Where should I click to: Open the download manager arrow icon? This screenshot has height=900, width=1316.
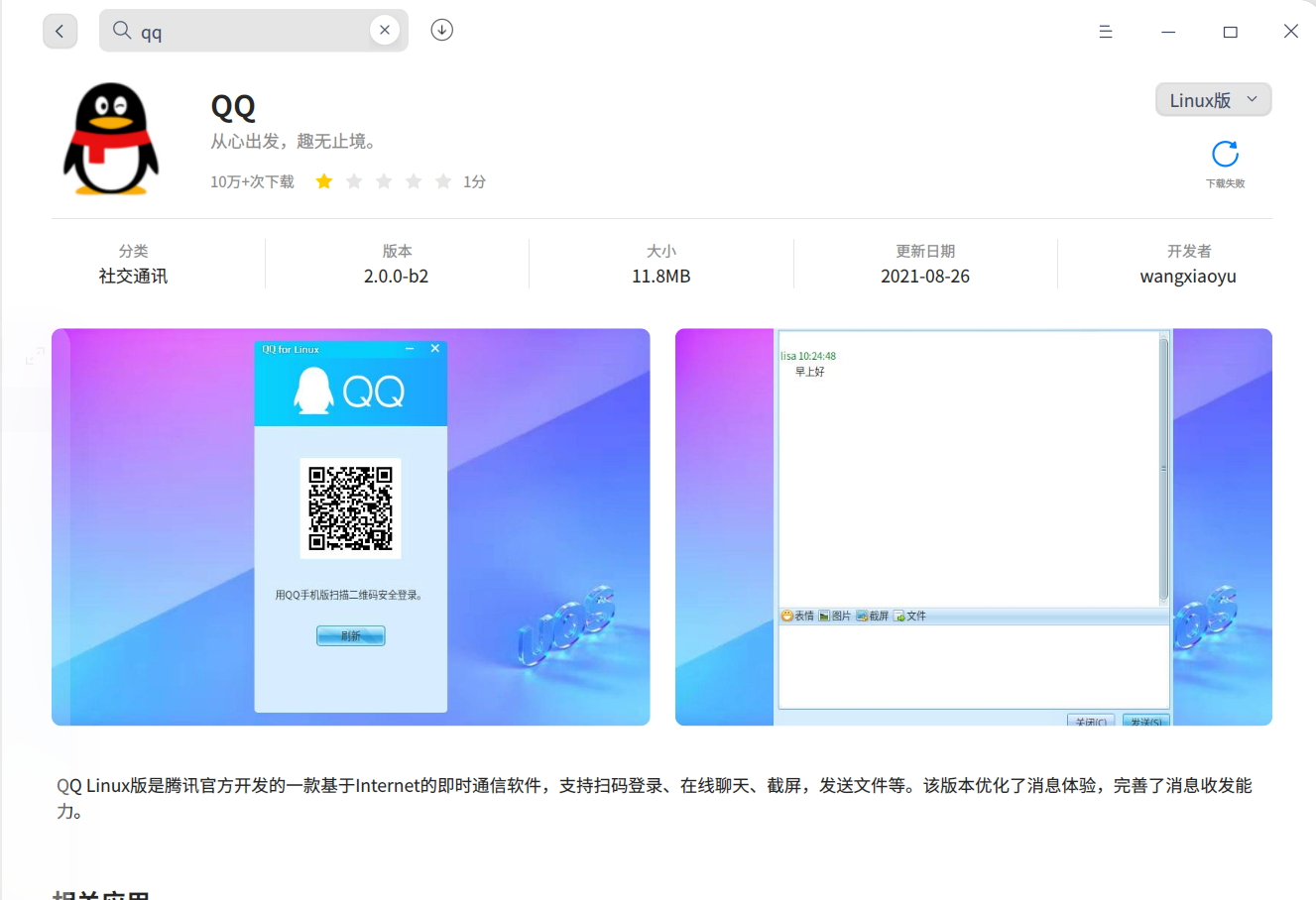click(x=442, y=30)
